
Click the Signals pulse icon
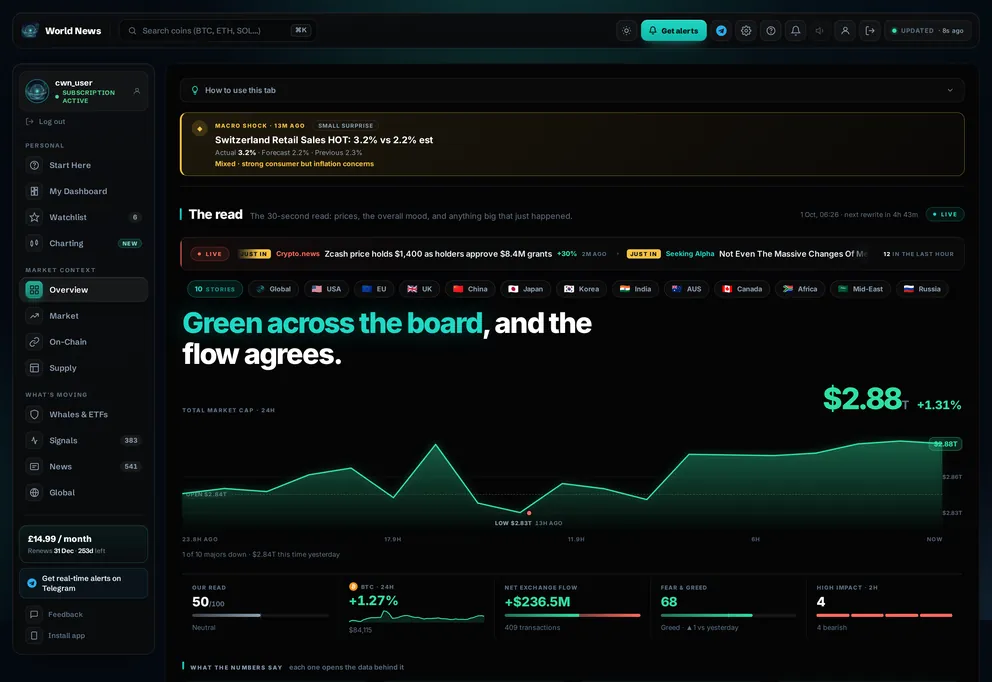(34, 440)
